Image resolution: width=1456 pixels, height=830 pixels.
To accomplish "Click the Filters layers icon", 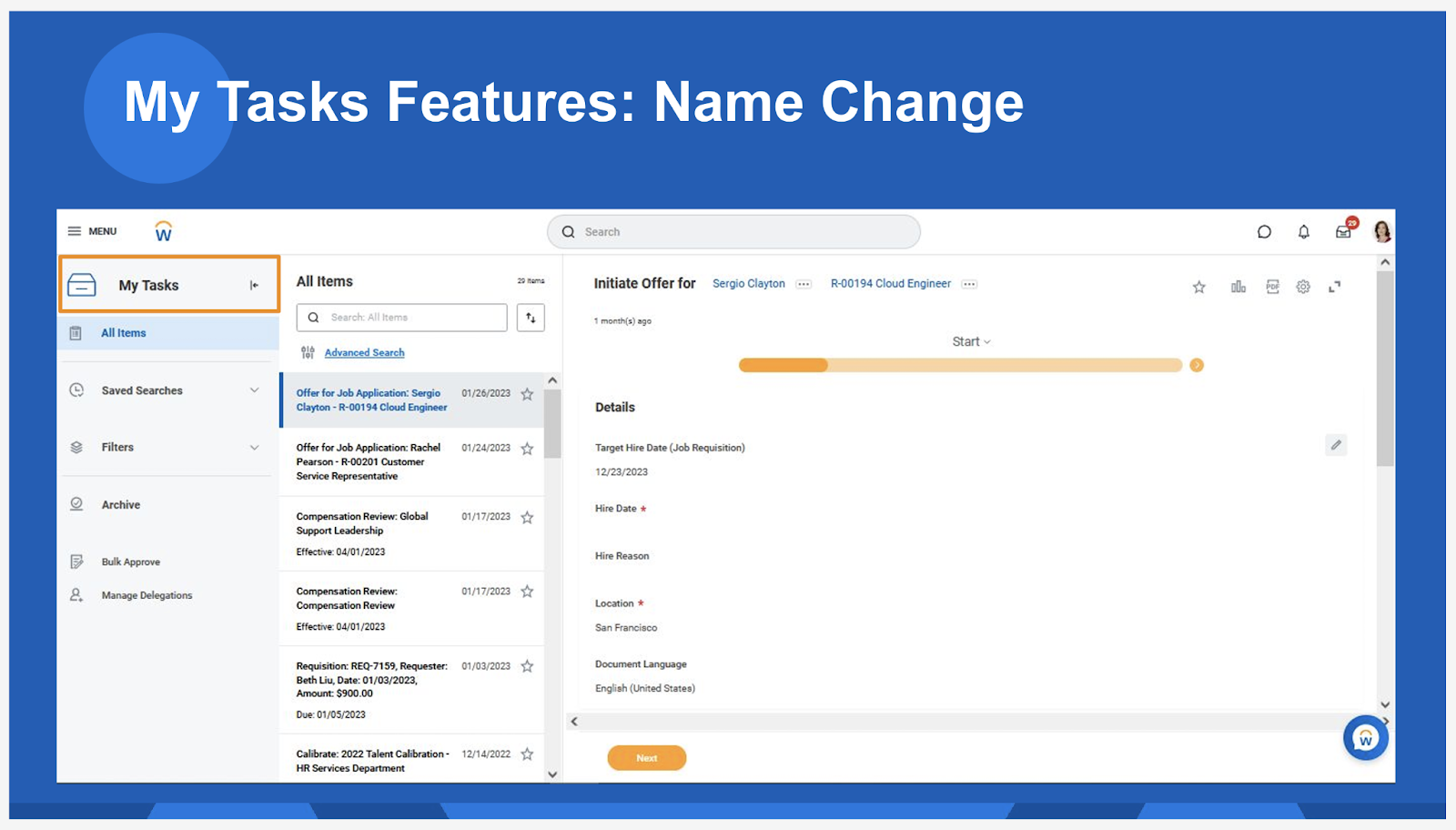I will [76, 447].
